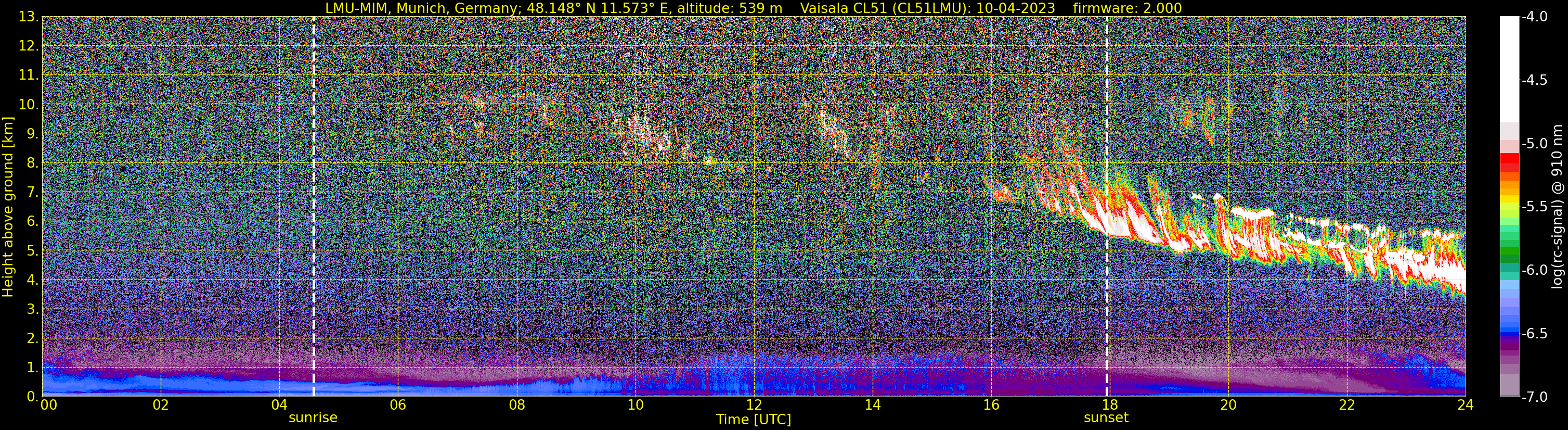Click the '10' time tick label

click(x=635, y=405)
